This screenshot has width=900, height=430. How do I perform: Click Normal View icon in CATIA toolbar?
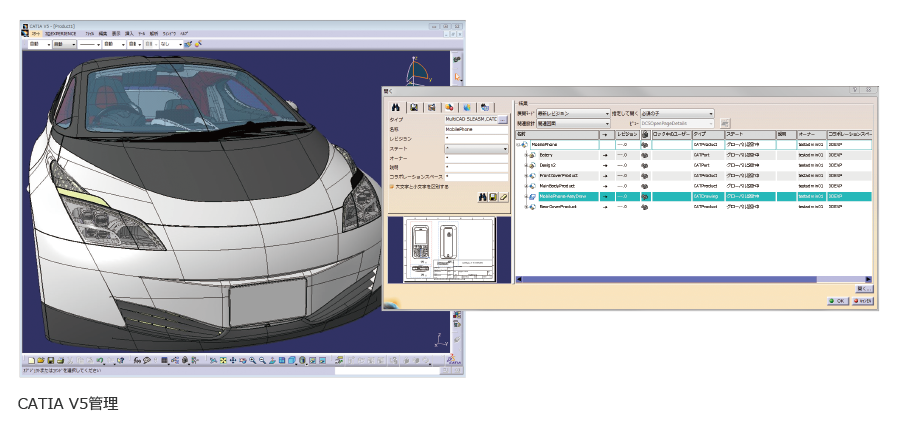tap(273, 361)
